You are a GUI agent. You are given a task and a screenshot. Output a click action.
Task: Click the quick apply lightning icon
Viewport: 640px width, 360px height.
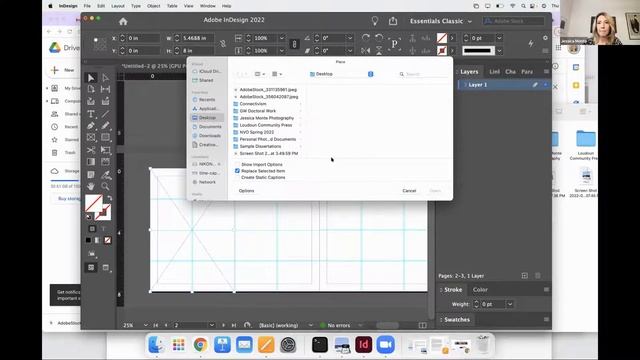(531, 43)
